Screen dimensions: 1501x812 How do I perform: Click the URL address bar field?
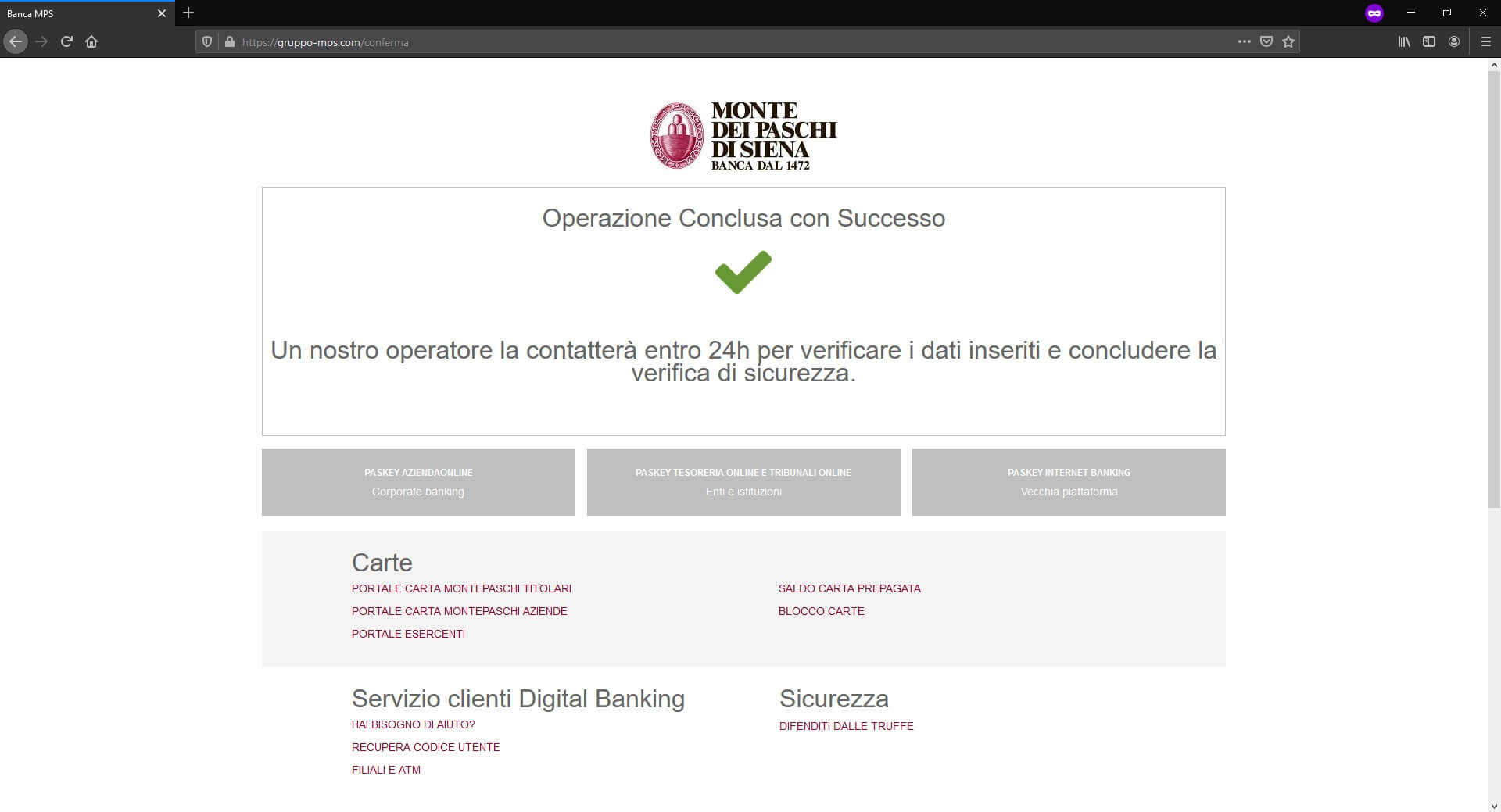704,42
